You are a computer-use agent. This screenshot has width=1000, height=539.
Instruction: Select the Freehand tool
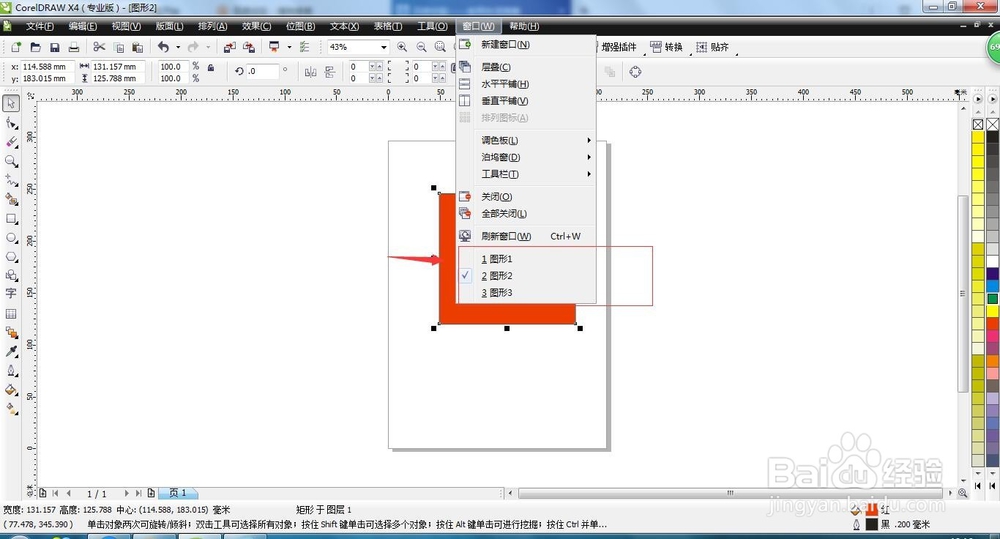coord(11,180)
